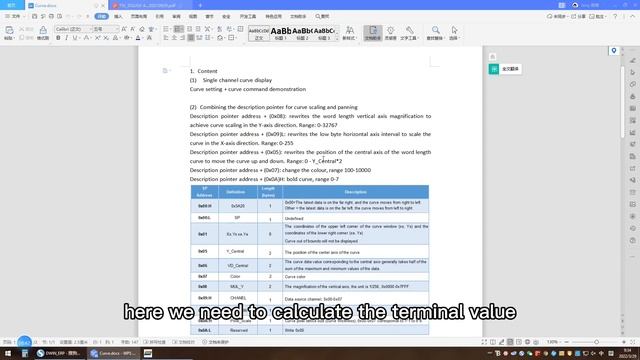Select the 正文 body text style

pyautogui.click(x=259, y=33)
